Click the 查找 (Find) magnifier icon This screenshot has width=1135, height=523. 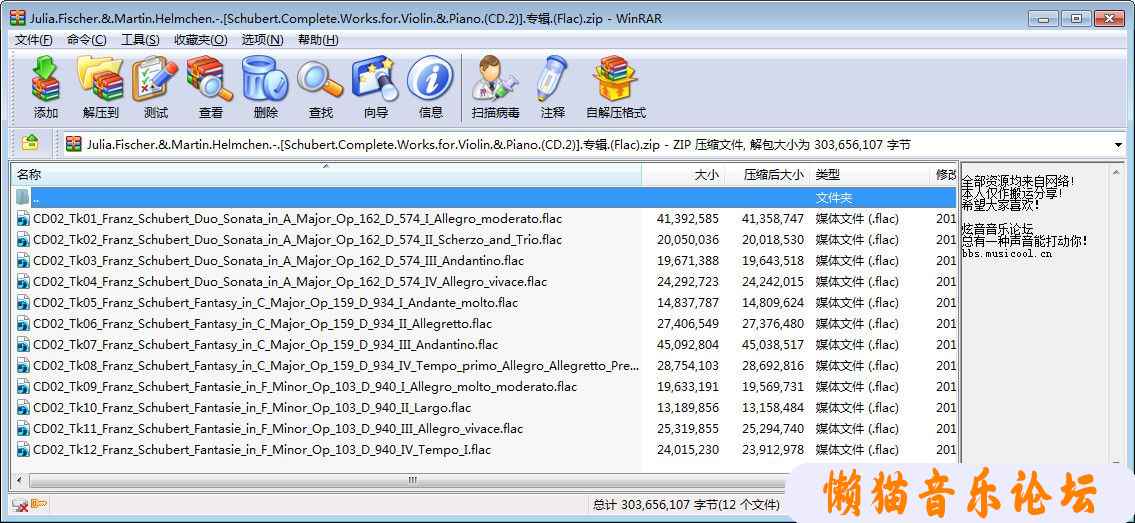[x=321, y=78]
